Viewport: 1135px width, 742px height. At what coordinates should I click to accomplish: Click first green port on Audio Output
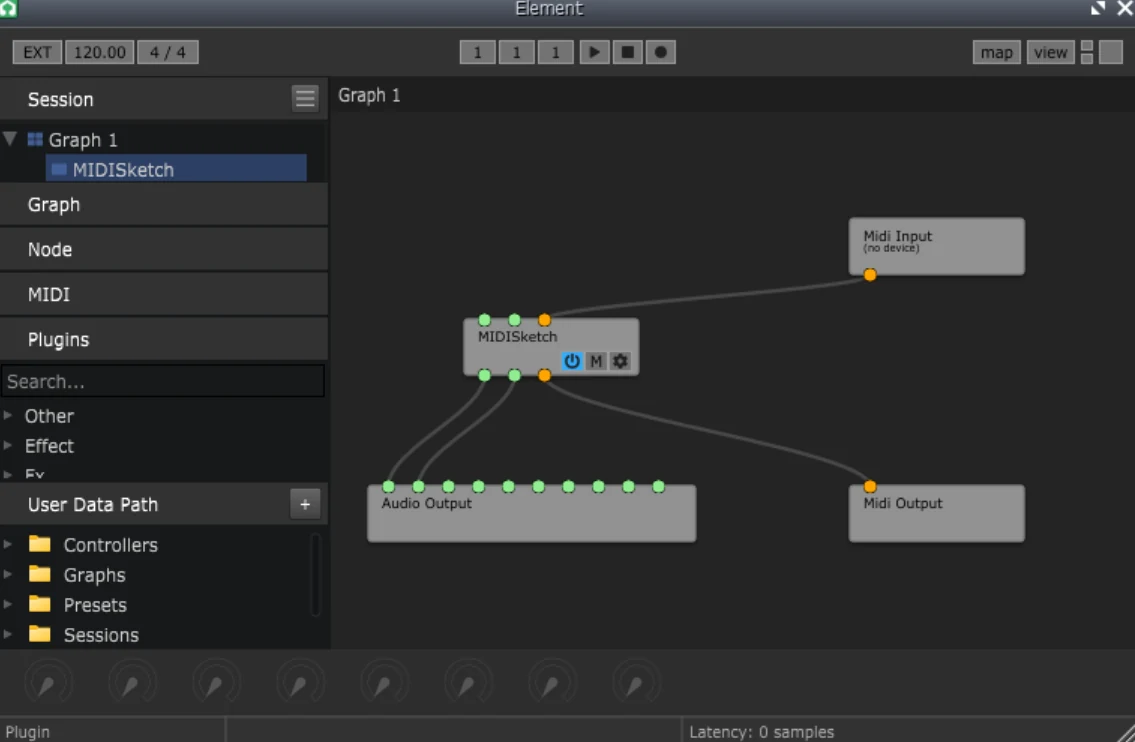[389, 486]
